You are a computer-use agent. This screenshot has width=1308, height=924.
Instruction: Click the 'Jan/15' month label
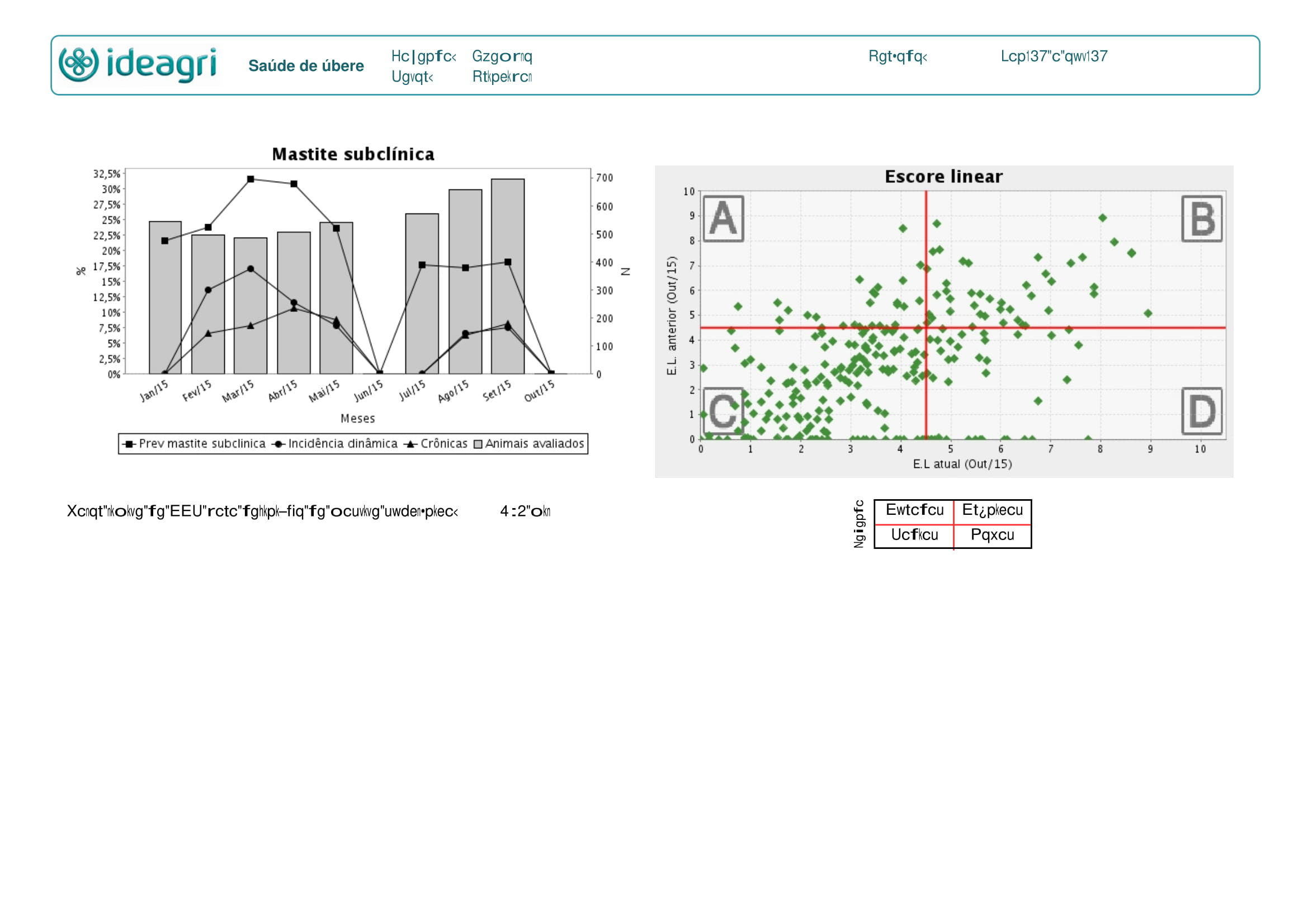point(154,391)
